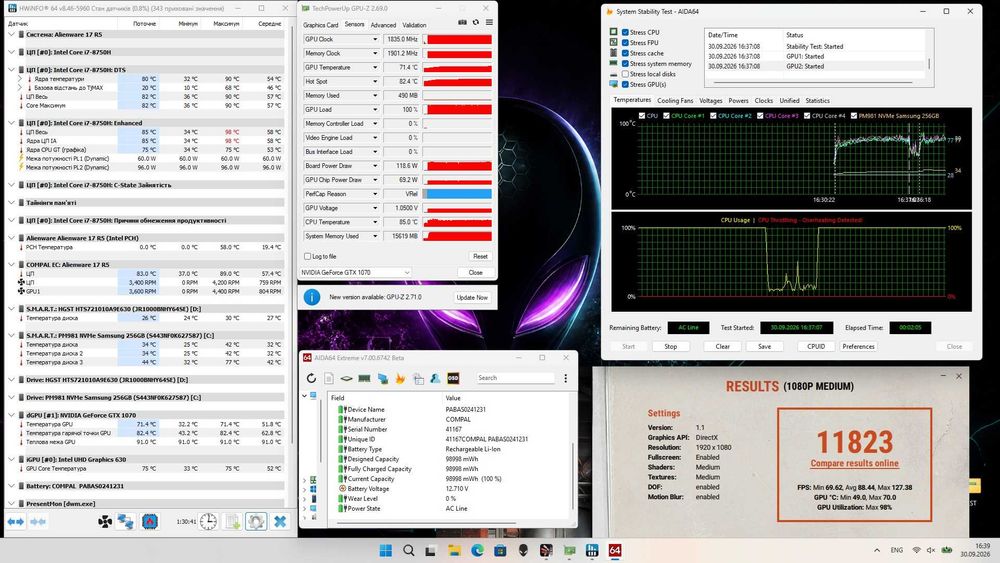
Task: Open Microsoft Edge from the taskbar
Action: click(x=477, y=550)
